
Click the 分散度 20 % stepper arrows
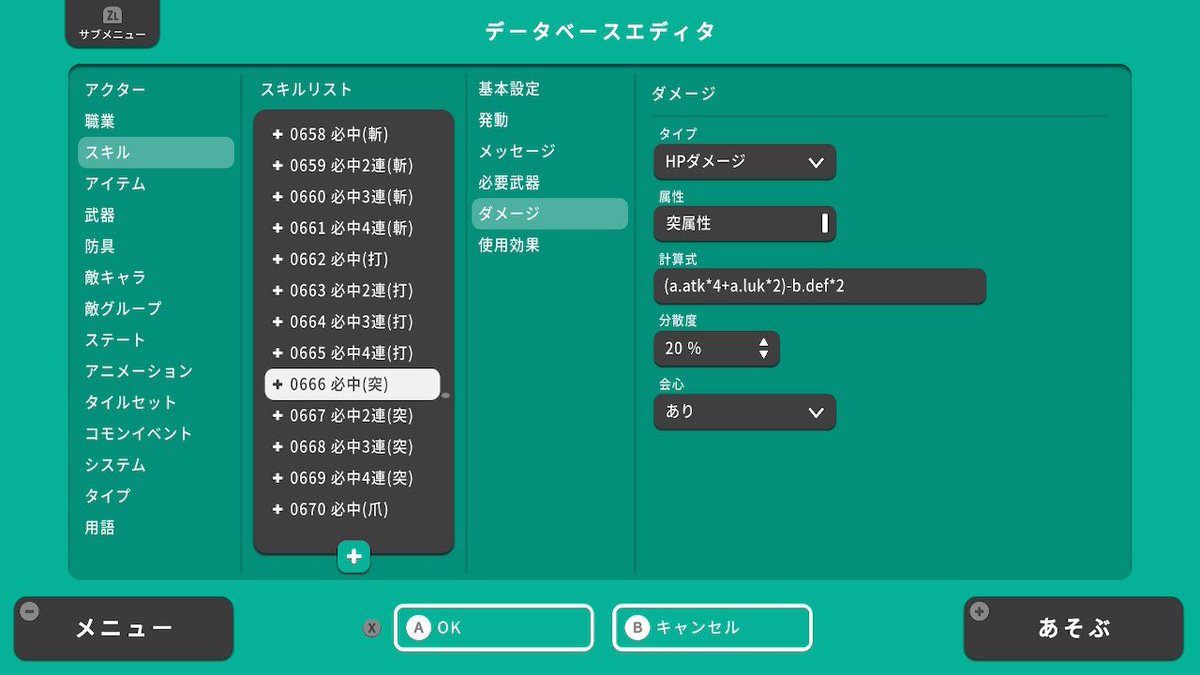tap(764, 348)
